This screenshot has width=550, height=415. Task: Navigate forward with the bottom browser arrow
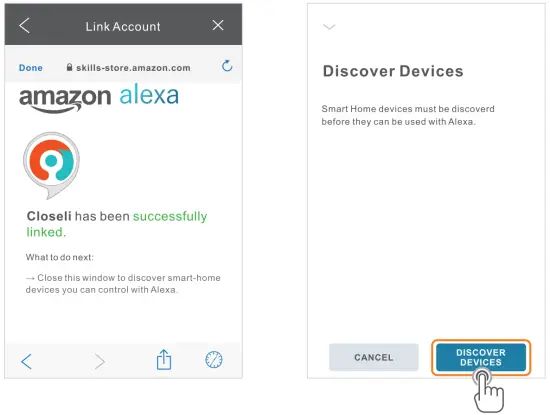[100, 361]
